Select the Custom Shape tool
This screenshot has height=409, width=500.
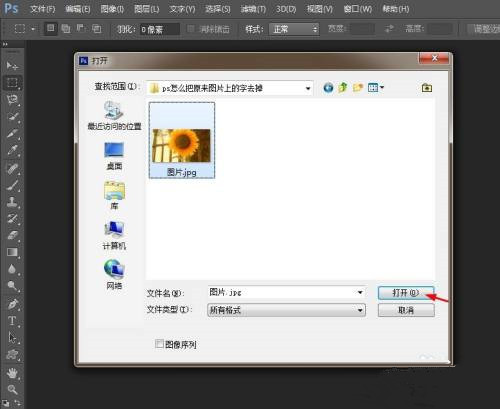[x=12, y=355]
